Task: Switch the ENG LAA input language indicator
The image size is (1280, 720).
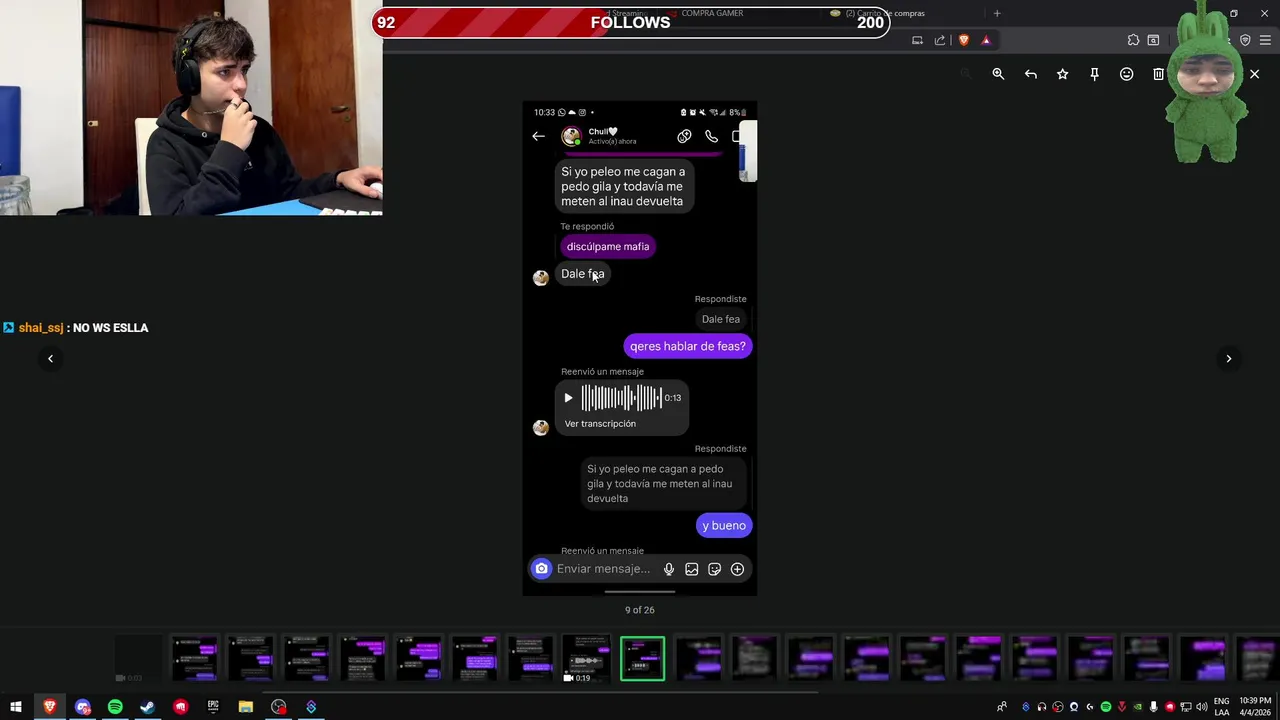Action: pos(1221,707)
